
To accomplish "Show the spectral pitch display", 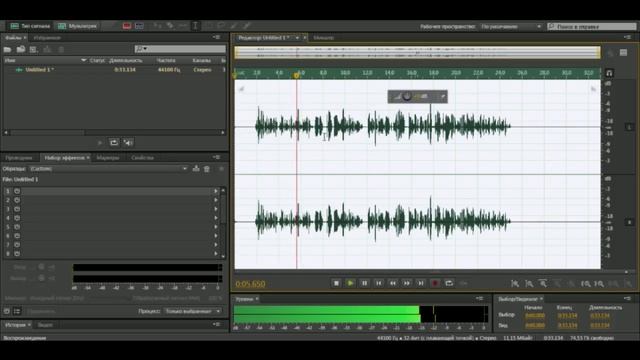I will pos(140,26).
